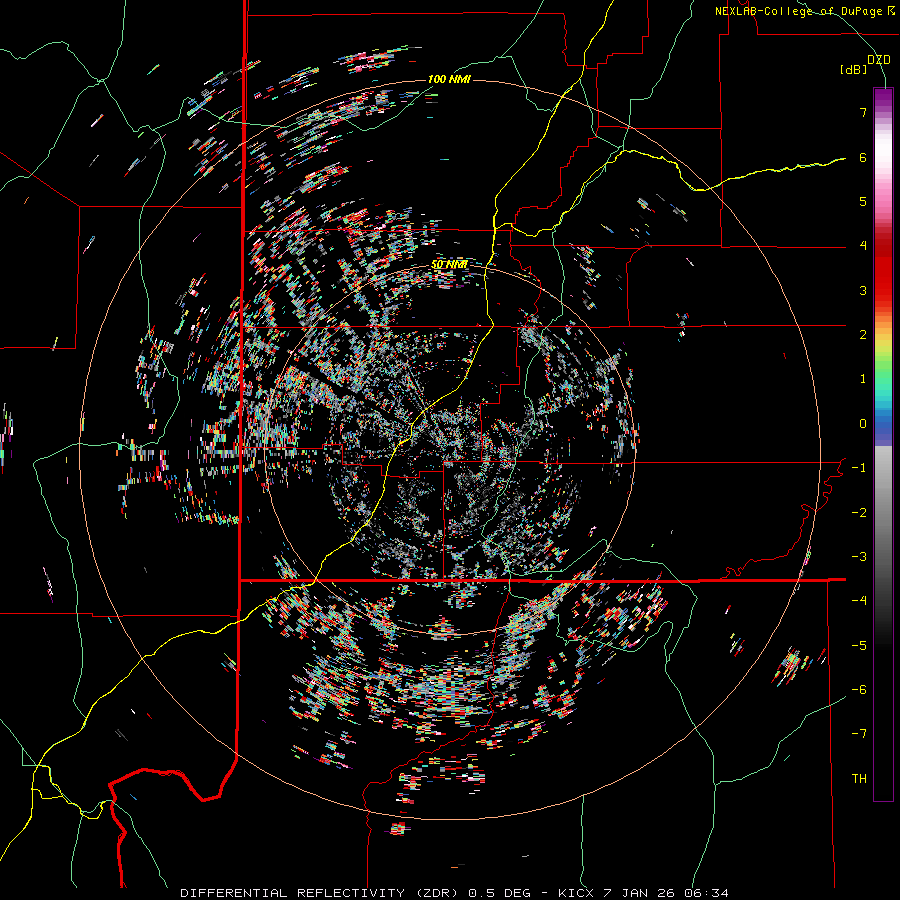Click the 7 value on the dB scale
Image resolution: width=900 pixels, height=900 pixels.
click(863, 112)
